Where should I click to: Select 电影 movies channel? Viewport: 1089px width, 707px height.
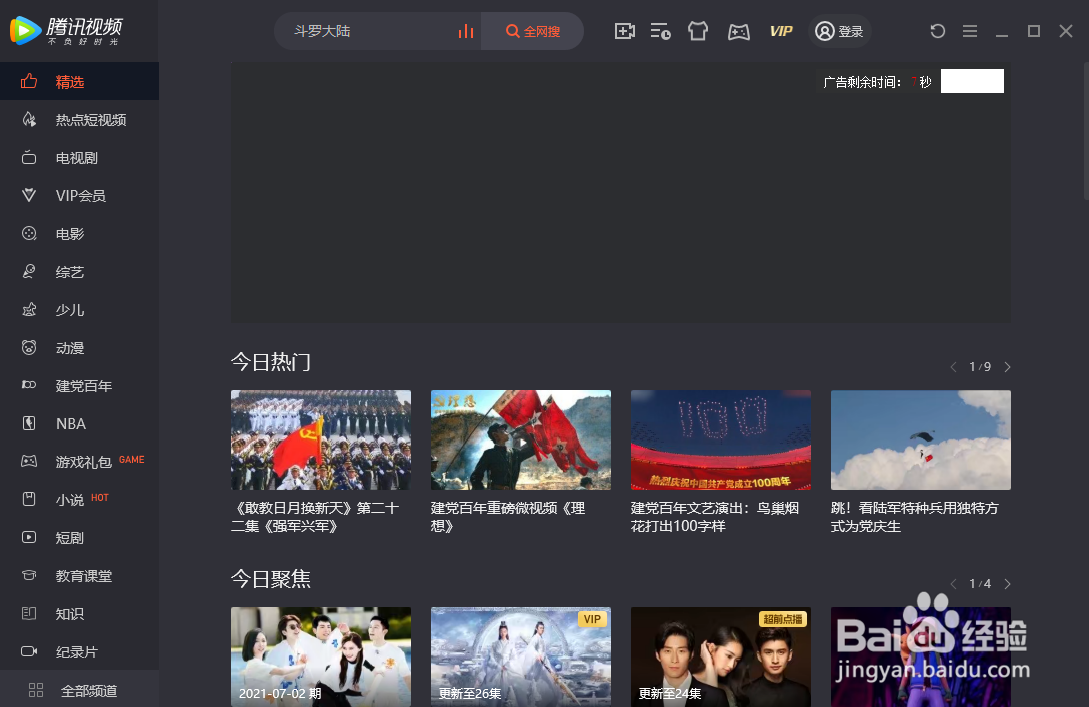coord(79,234)
